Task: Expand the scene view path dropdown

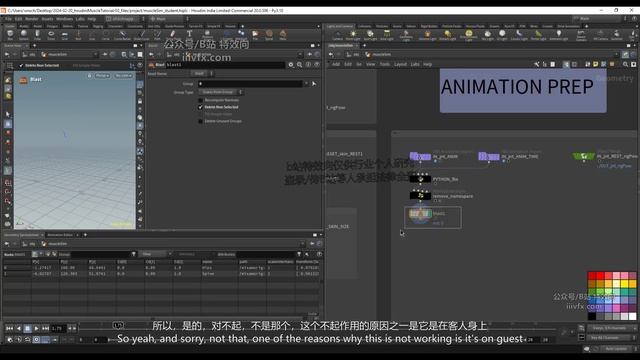Action: [x=96, y=54]
